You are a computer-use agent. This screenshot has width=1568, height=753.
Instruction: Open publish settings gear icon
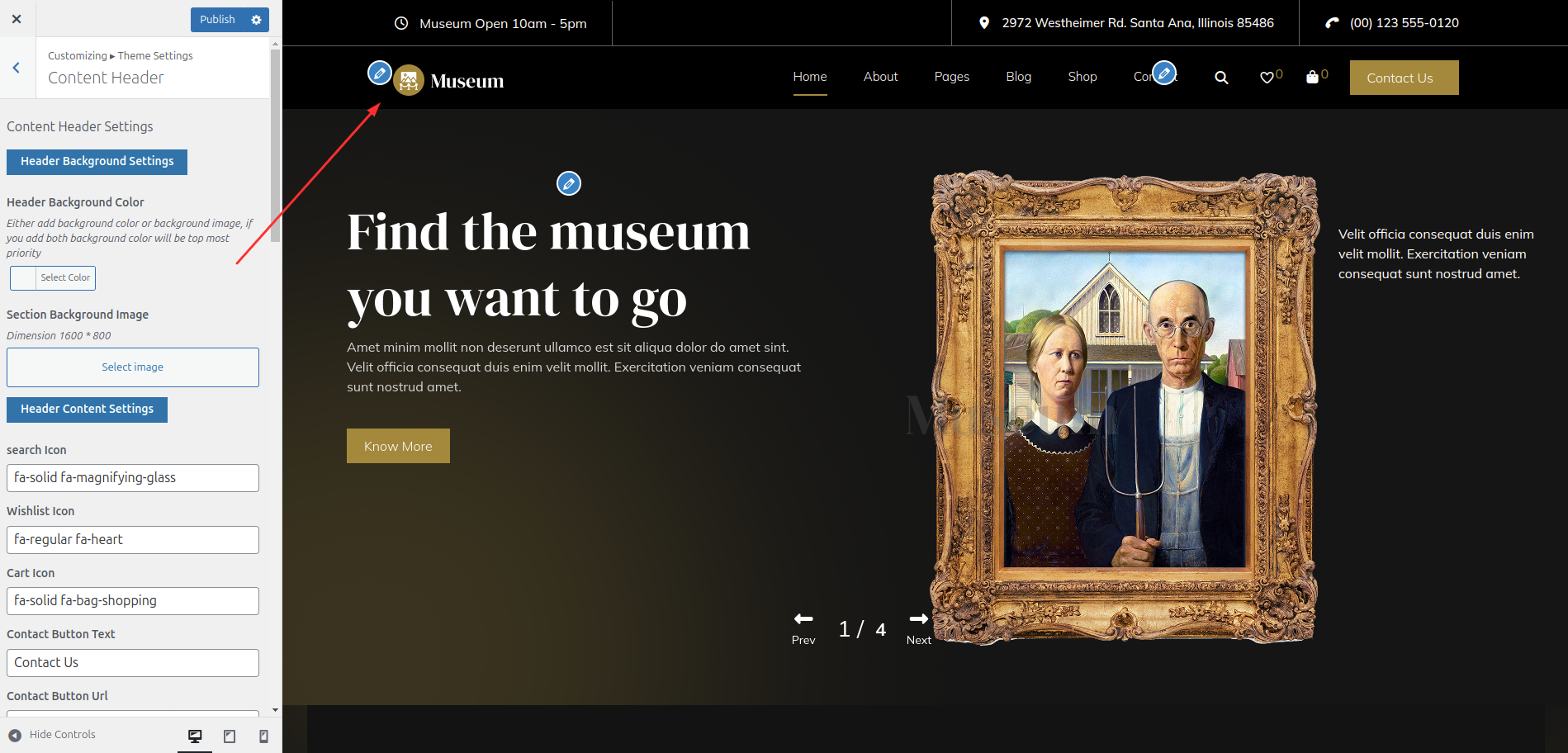(x=257, y=20)
